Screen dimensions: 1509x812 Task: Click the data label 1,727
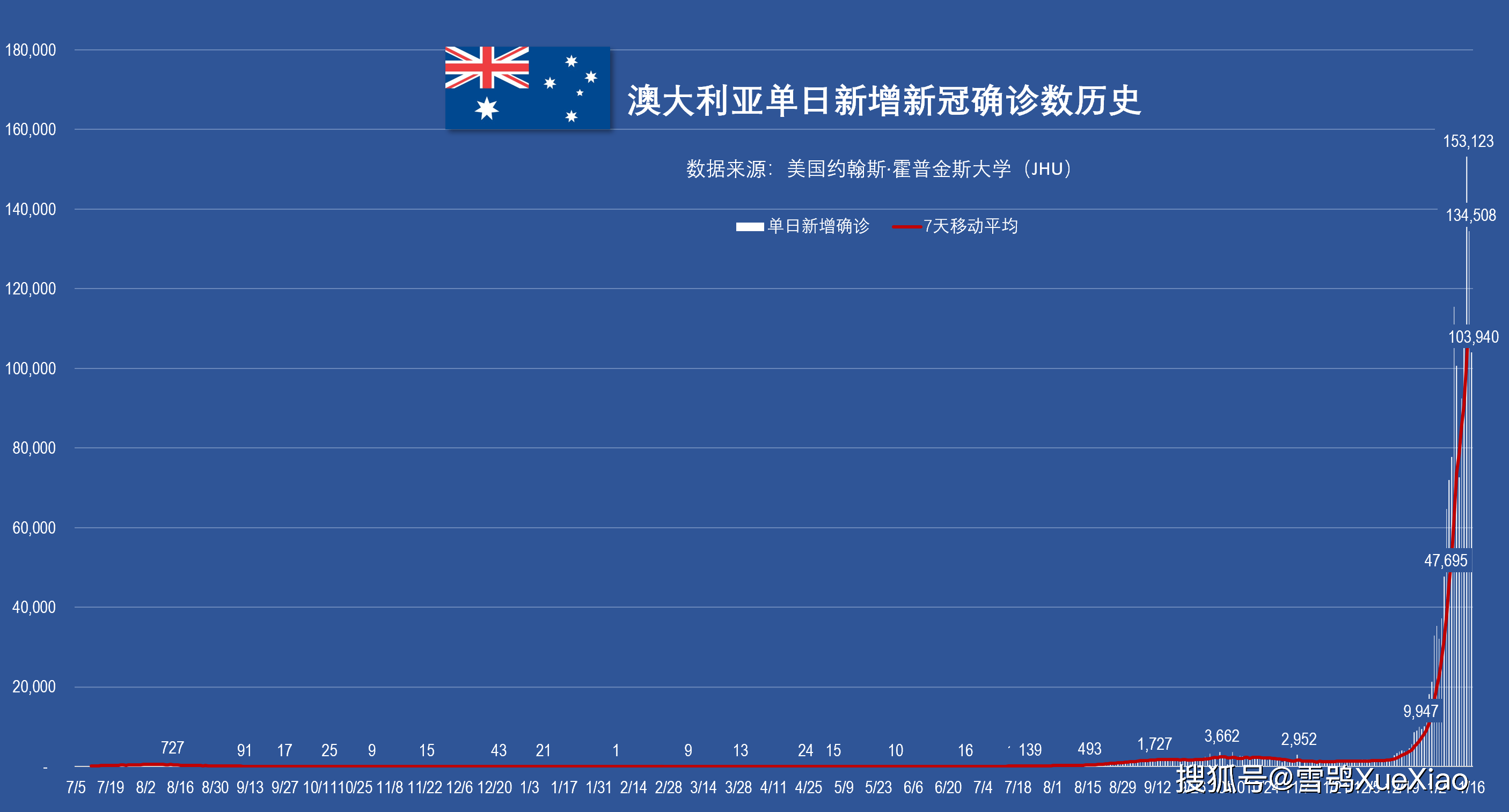[1154, 744]
